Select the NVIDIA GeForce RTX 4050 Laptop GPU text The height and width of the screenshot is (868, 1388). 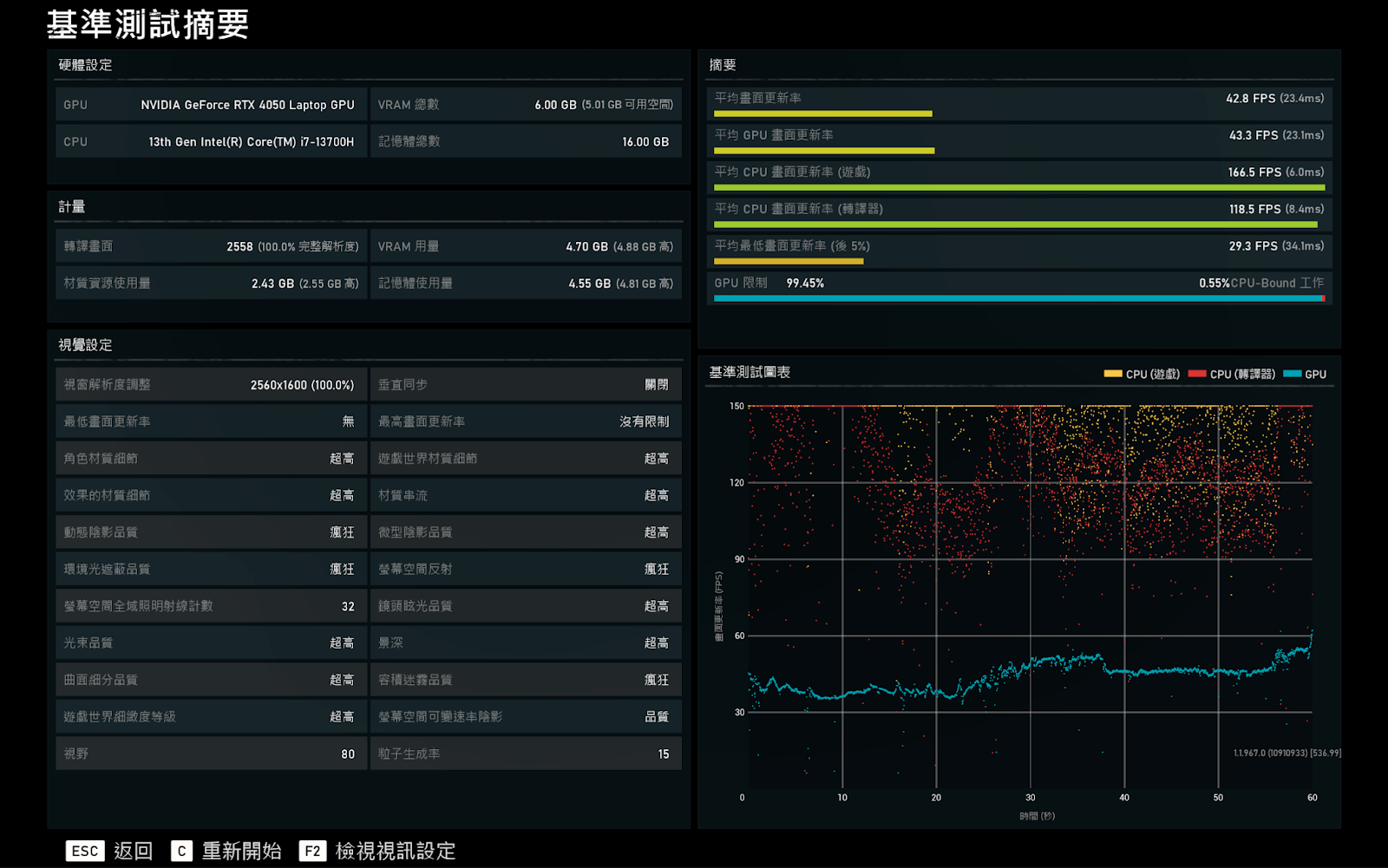pos(247,105)
